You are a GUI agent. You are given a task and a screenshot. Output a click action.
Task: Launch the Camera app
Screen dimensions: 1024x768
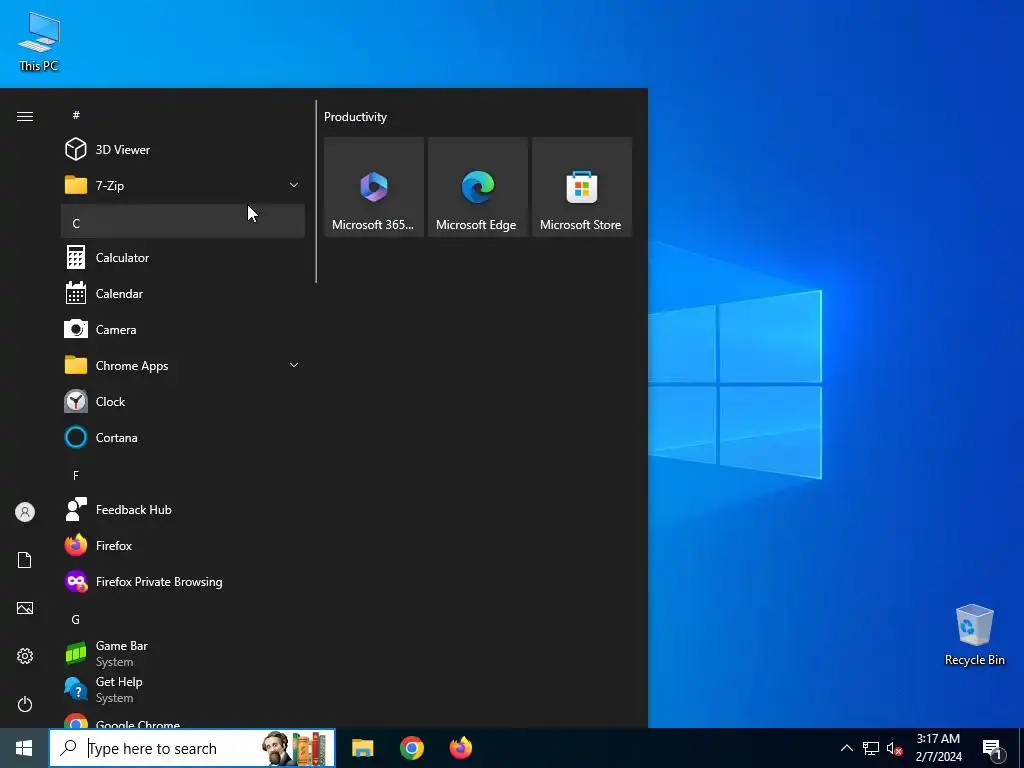(183, 329)
